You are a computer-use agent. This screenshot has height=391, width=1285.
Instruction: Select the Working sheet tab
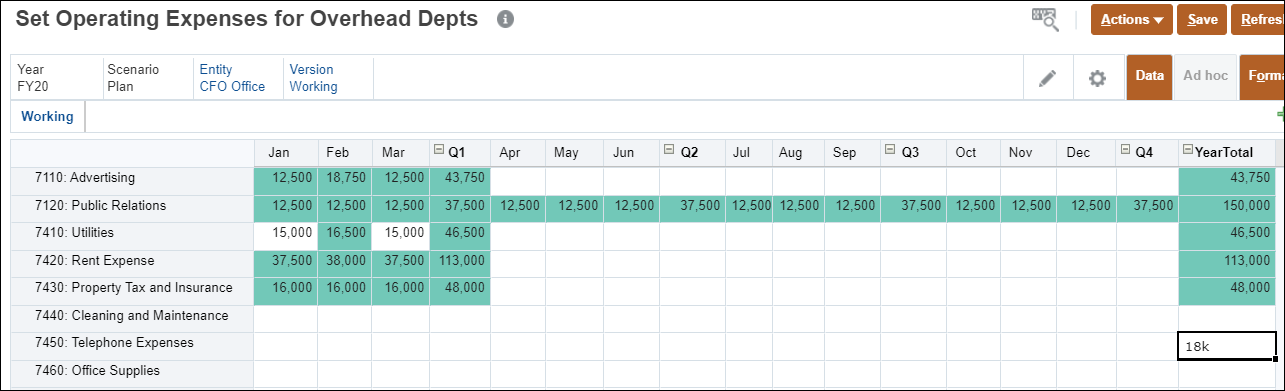47,116
